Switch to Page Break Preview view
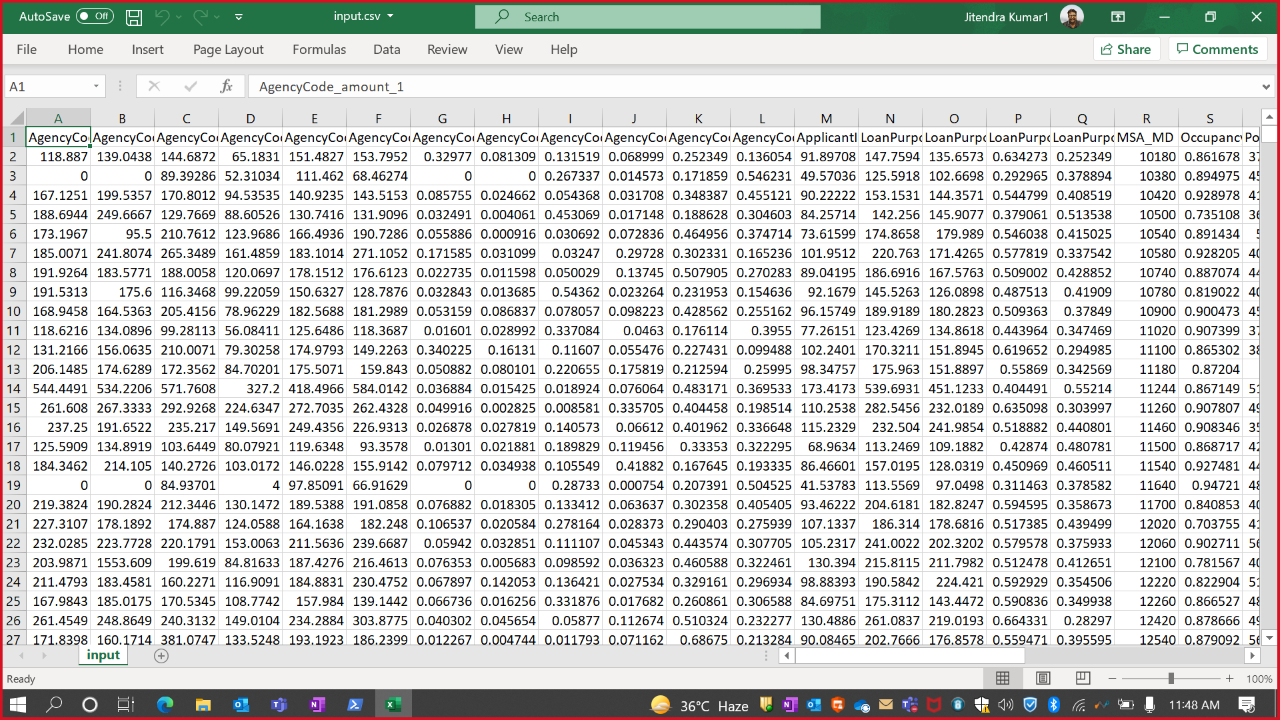Screen dimensions: 1280x720 [x=1082, y=679]
